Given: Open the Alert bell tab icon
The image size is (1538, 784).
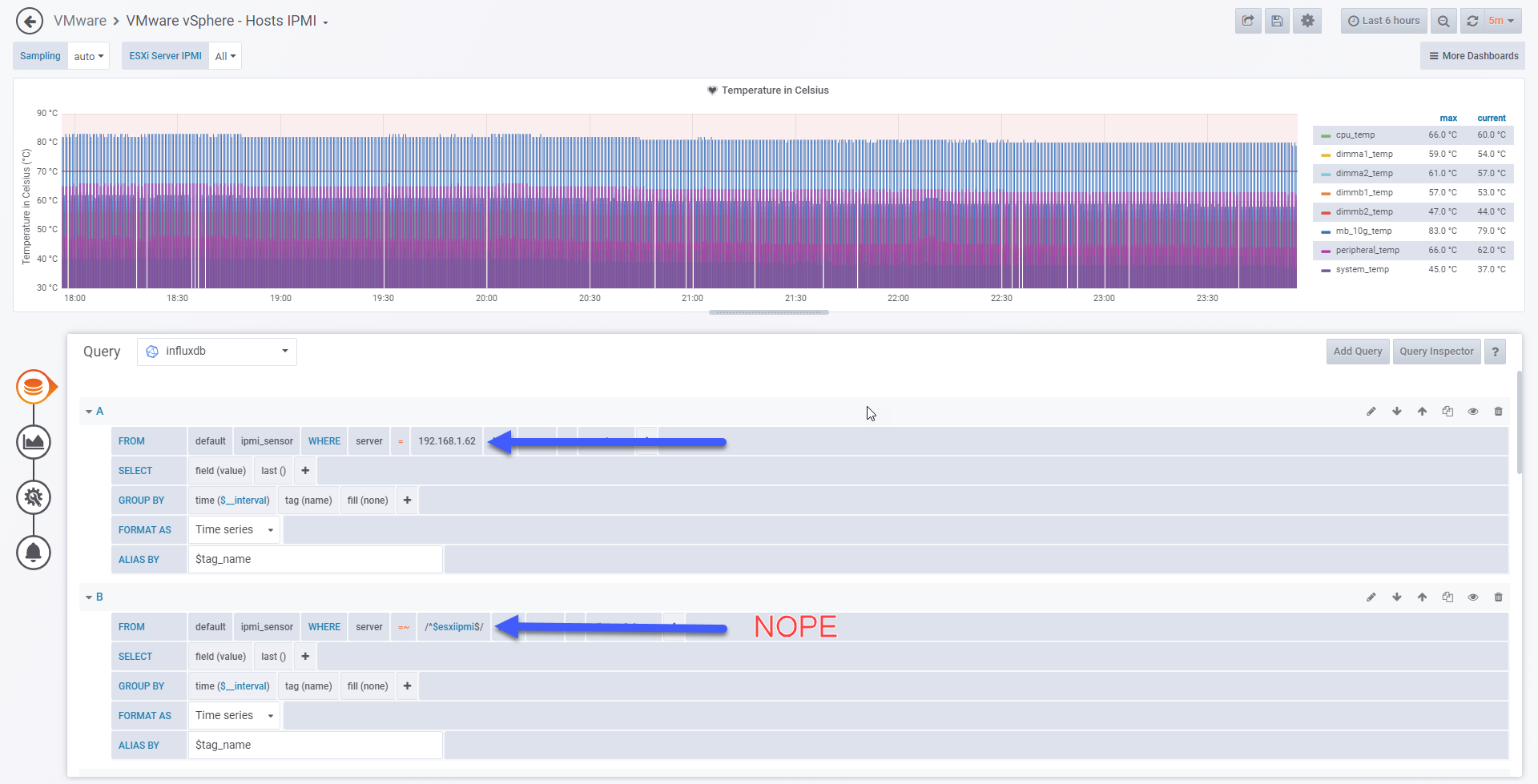Looking at the screenshot, I should pyautogui.click(x=34, y=553).
